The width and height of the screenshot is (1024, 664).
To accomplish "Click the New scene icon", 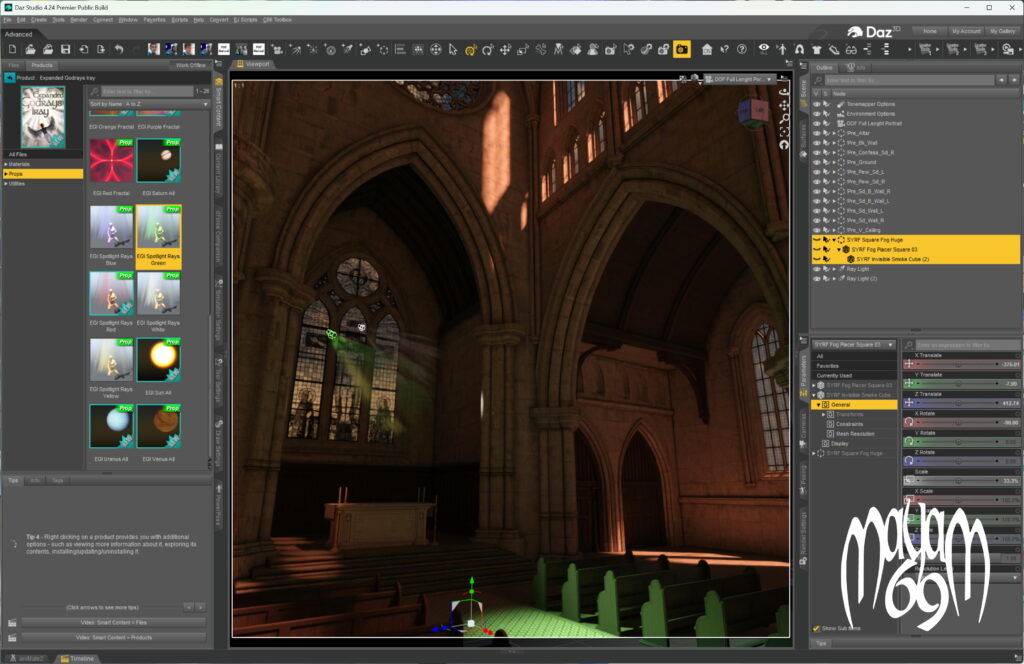I will (x=12, y=49).
